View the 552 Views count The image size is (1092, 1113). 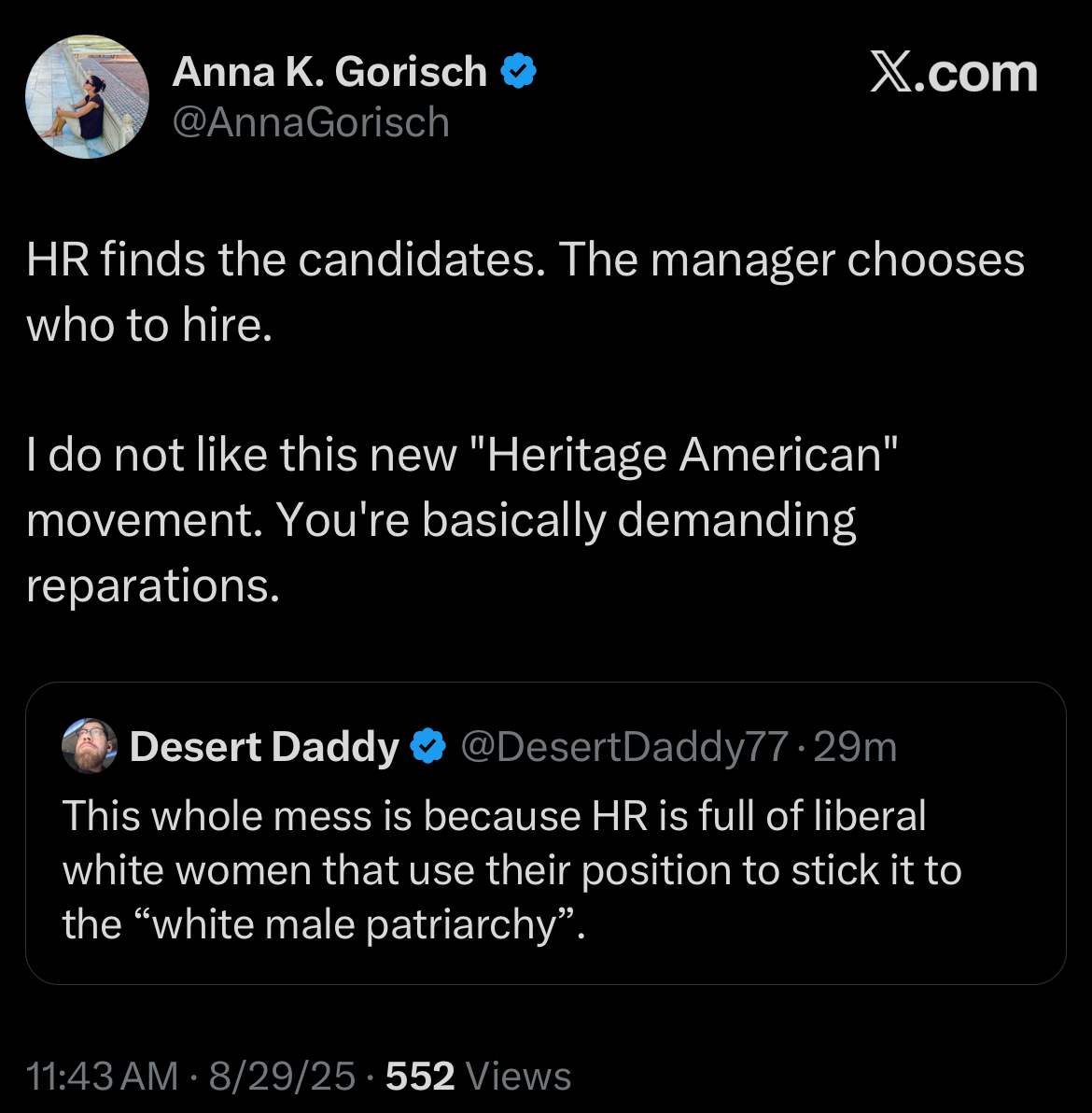pyautogui.click(x=478, y=1077)
